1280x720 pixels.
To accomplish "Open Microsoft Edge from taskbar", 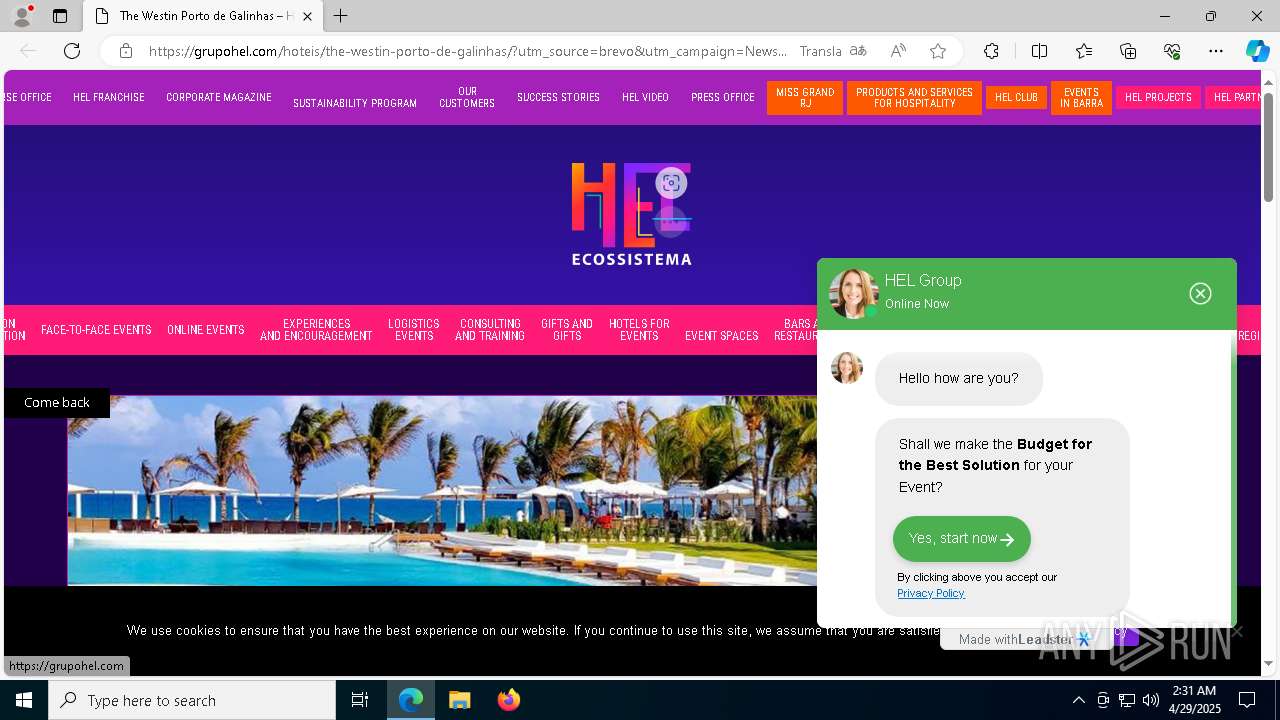I will click(x=411, y=700).
